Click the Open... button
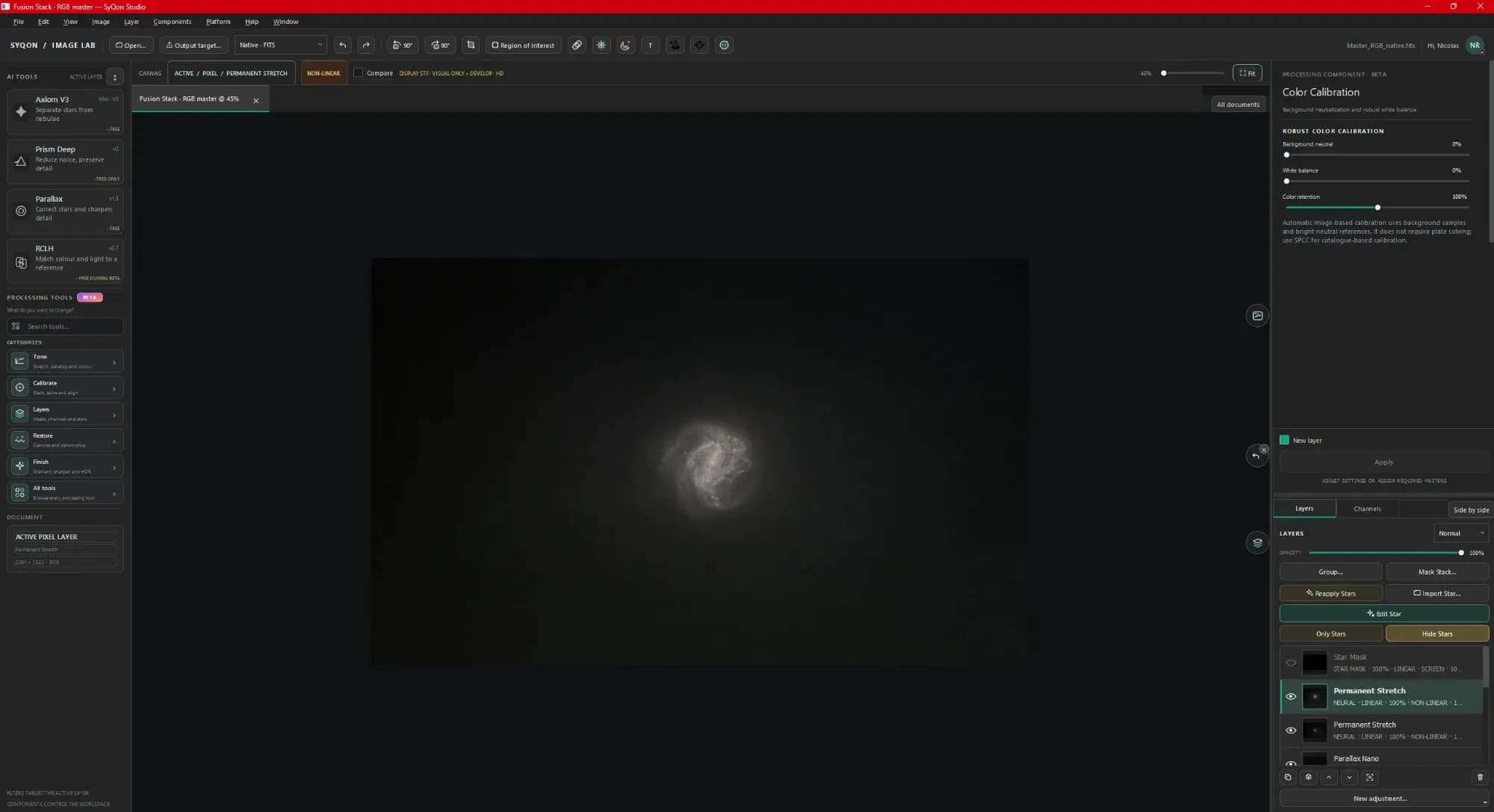1494x812 pixels. point(131,45)
